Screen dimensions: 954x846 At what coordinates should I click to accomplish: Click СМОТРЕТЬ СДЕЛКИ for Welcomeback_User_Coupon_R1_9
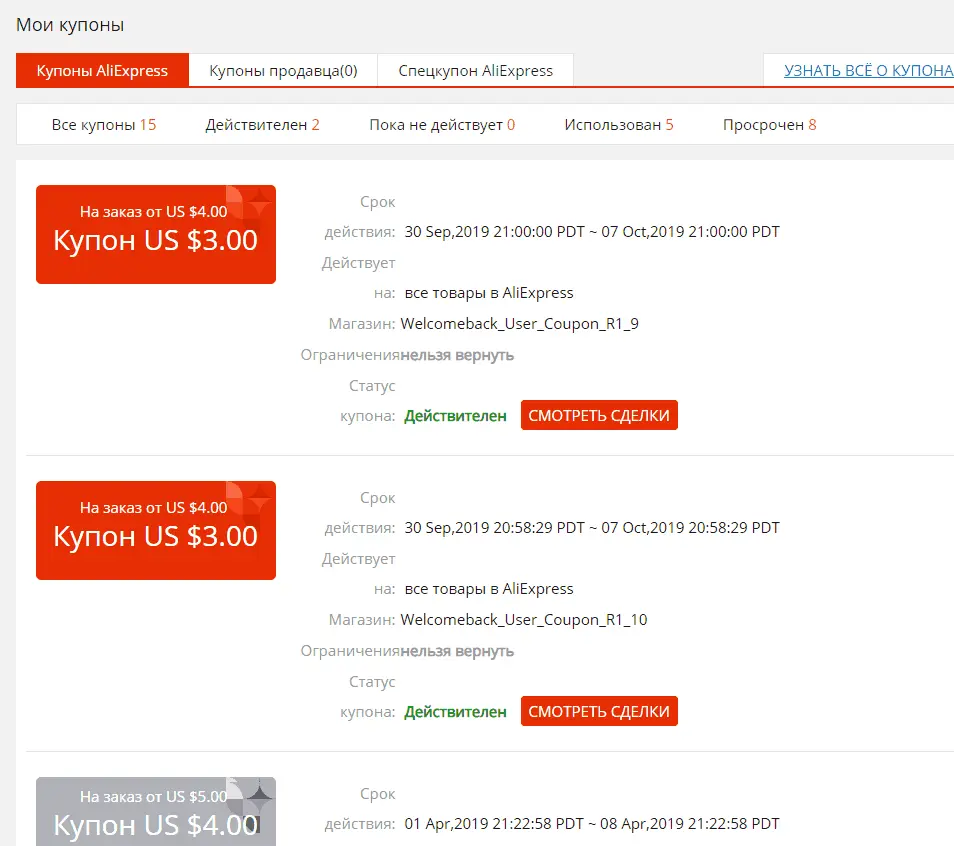(599, 415)
